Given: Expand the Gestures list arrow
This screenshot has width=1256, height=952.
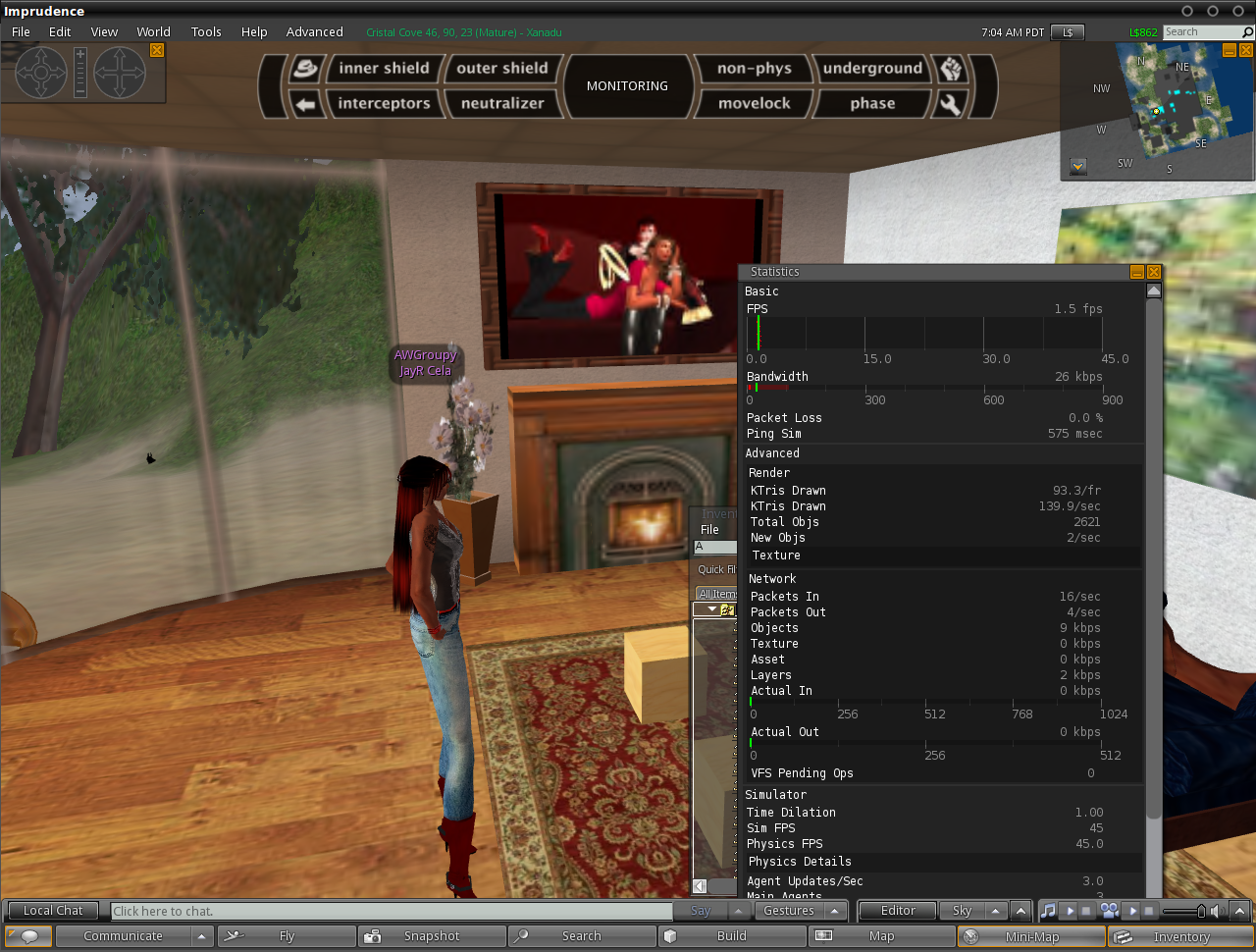Looking at the screenshot, I should tap(835, 911).
